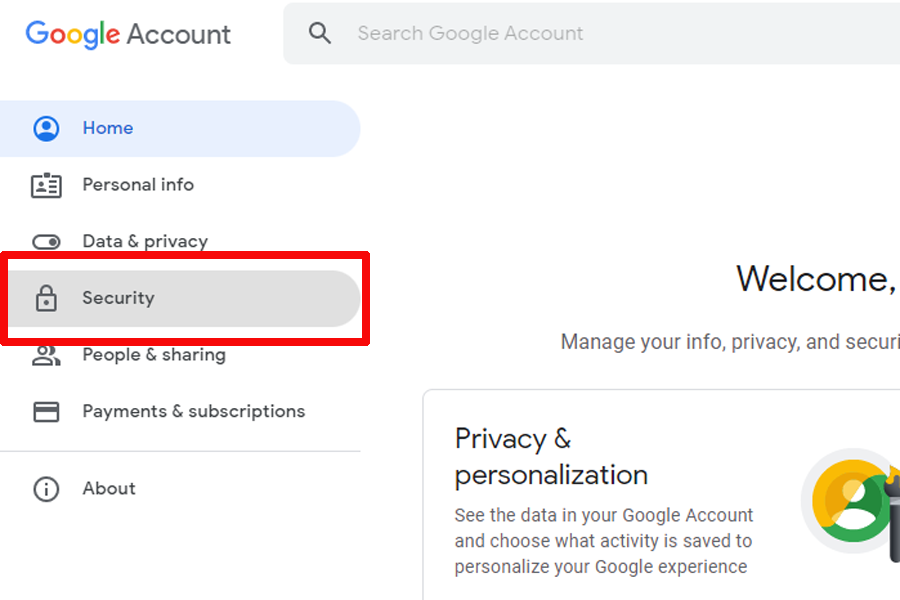Click the Google Account logo

(x=128, y=34)
